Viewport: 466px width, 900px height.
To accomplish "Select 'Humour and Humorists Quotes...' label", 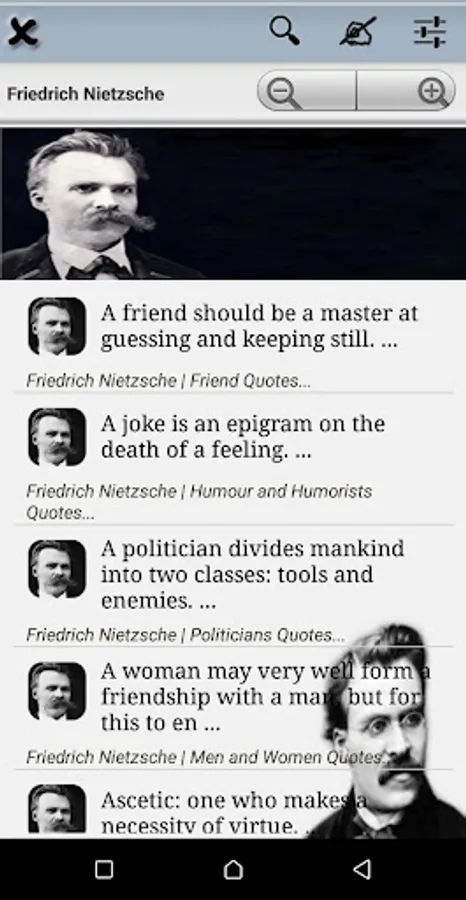I will coord(199,502).
